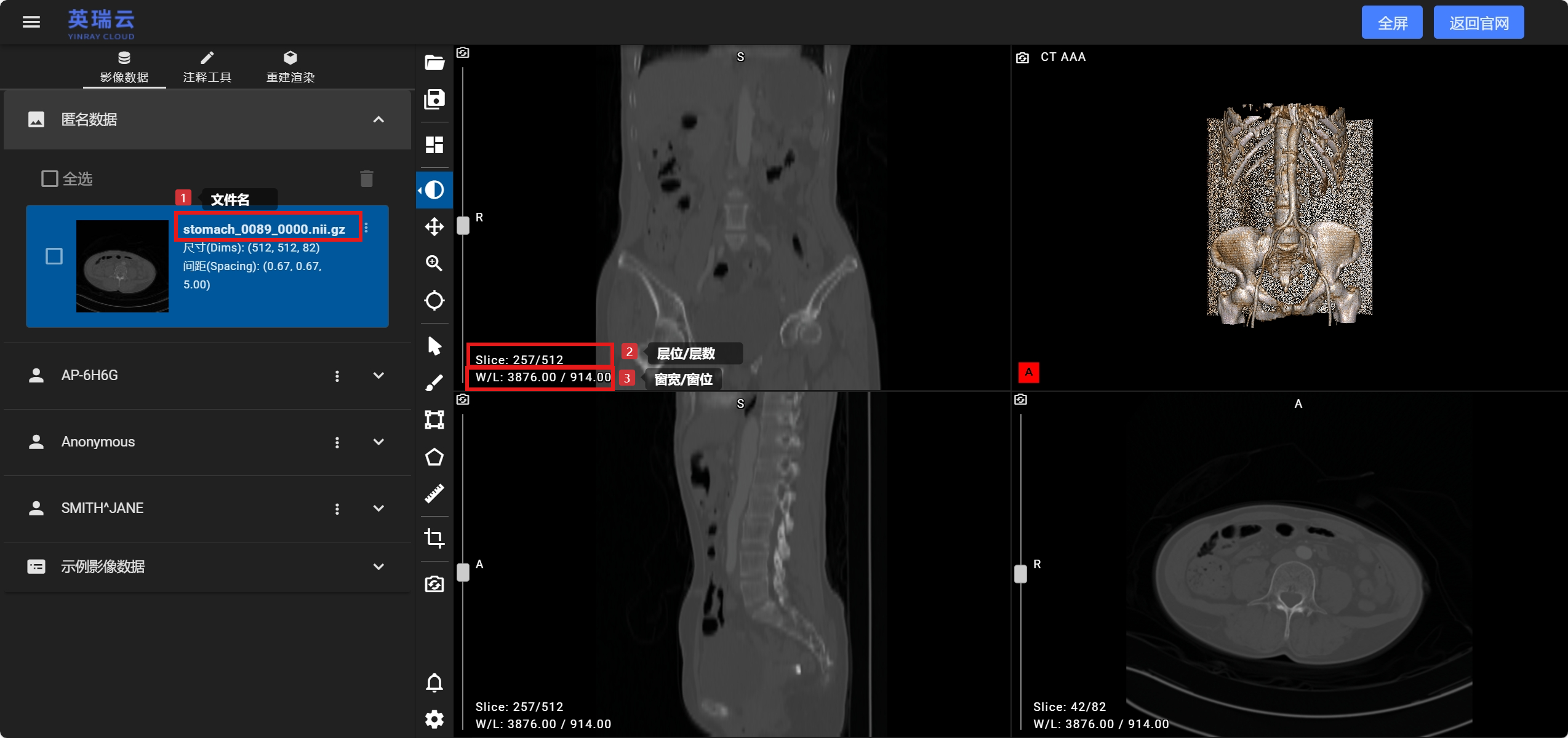The height and width of the screenshot is (738, 1568).
Task: Select the ruler measurement tool
Action: tap(434, 494)
